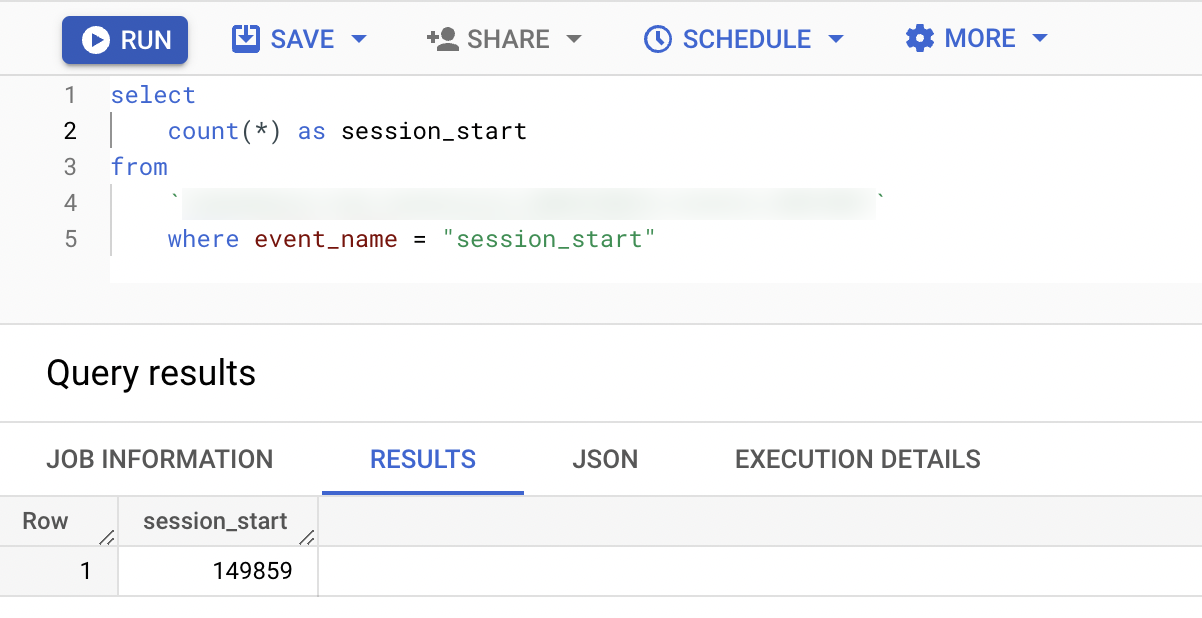Click the blurred table name on line 4
Viewport: 1202px width, 618px height.
pos(527,203)
